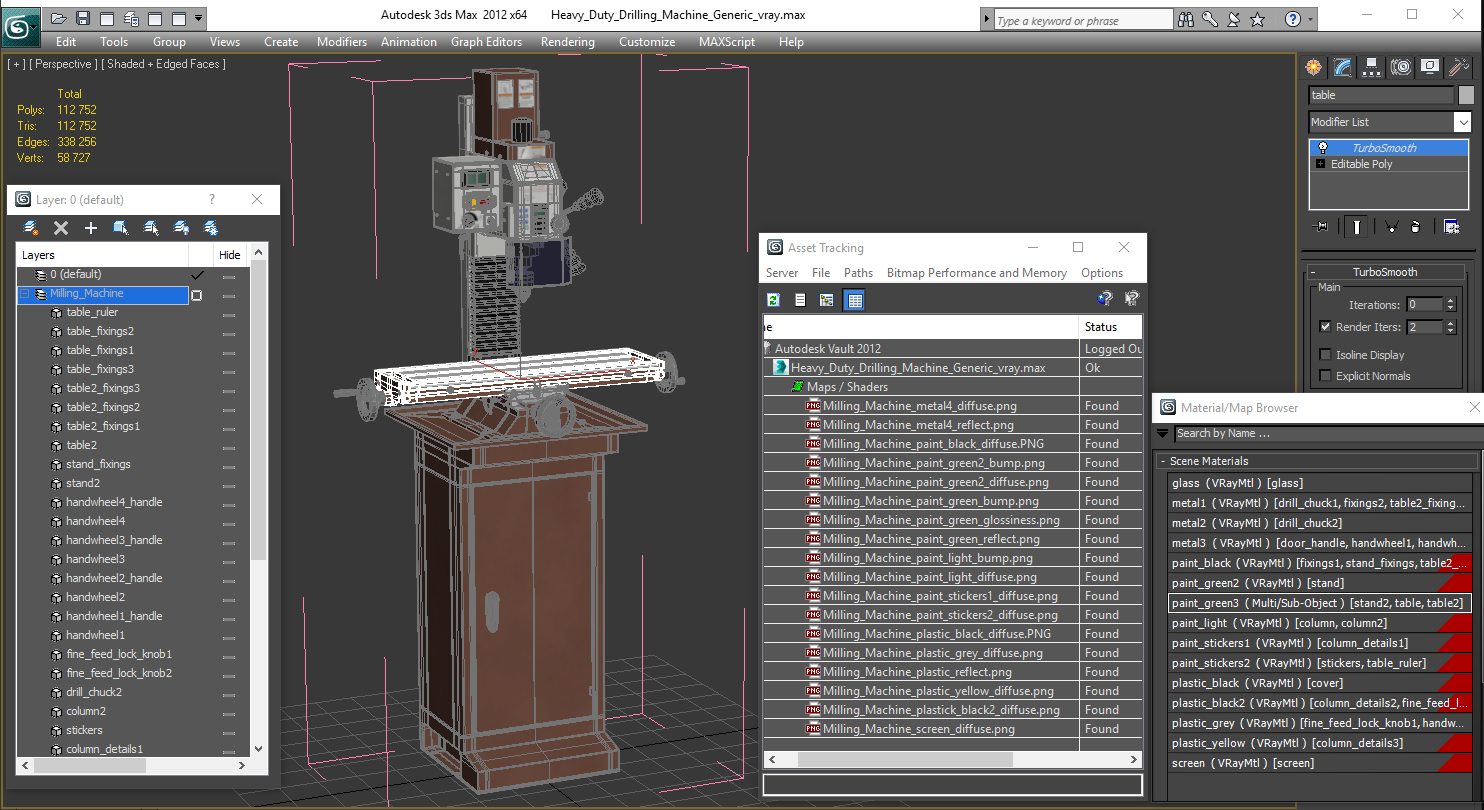Click Highlight Selected Objects' Layers icon
The image size is (1484, 810).
[151, 228]
